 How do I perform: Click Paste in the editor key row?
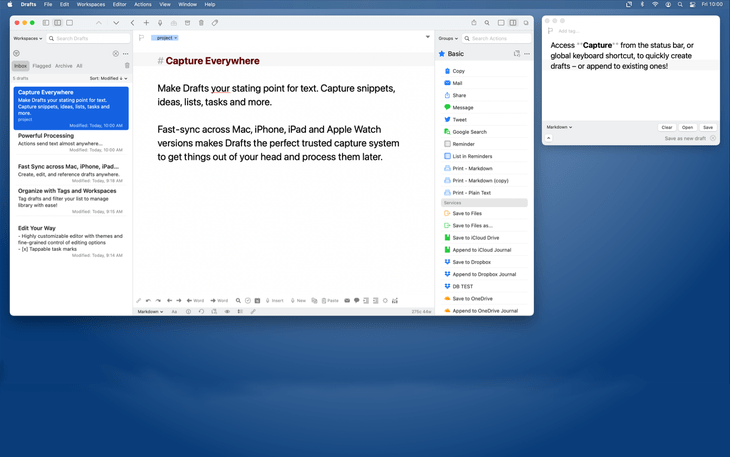coord(330,301)
